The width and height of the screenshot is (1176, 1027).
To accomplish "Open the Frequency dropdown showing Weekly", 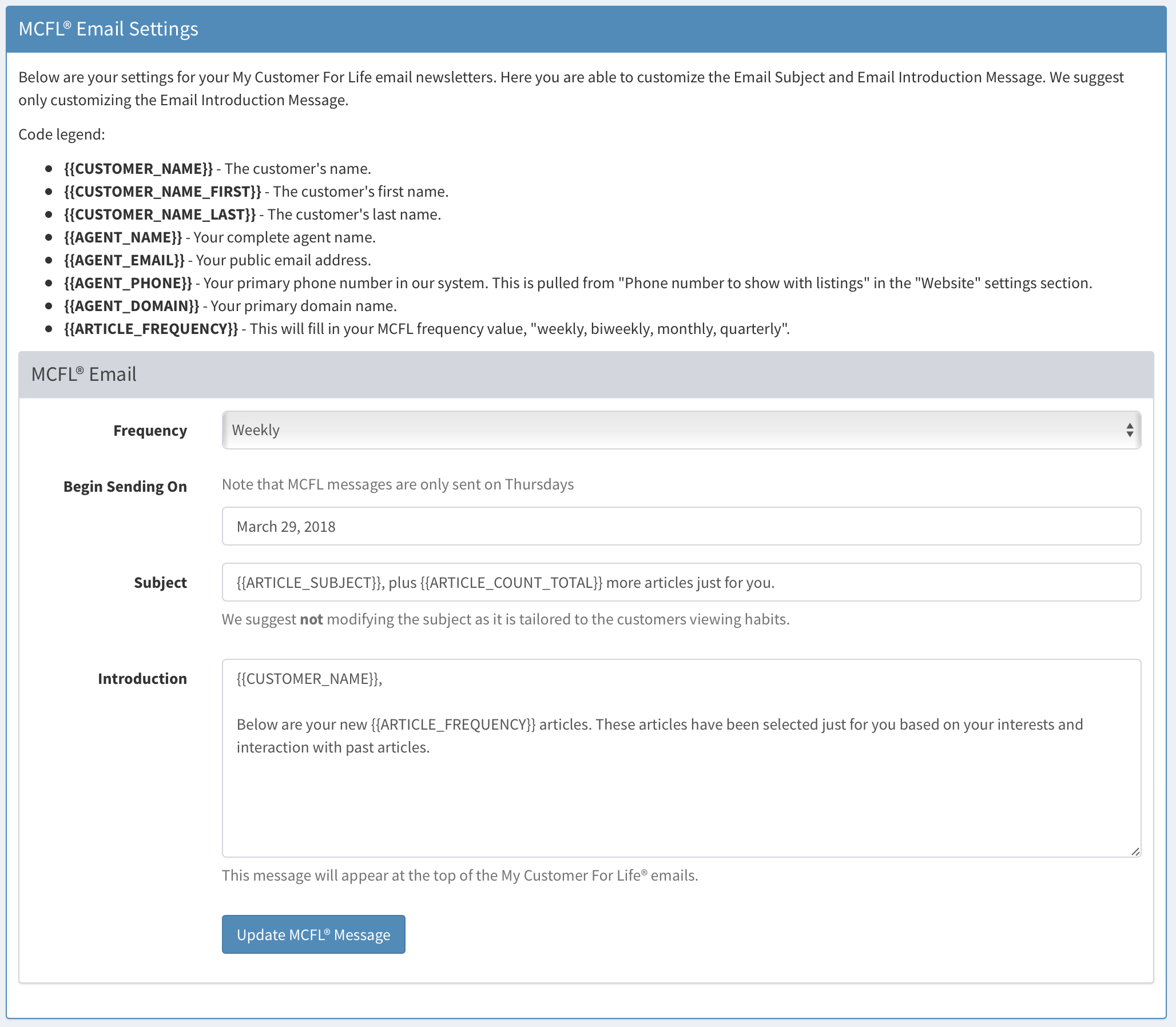I will coord(681,430).
